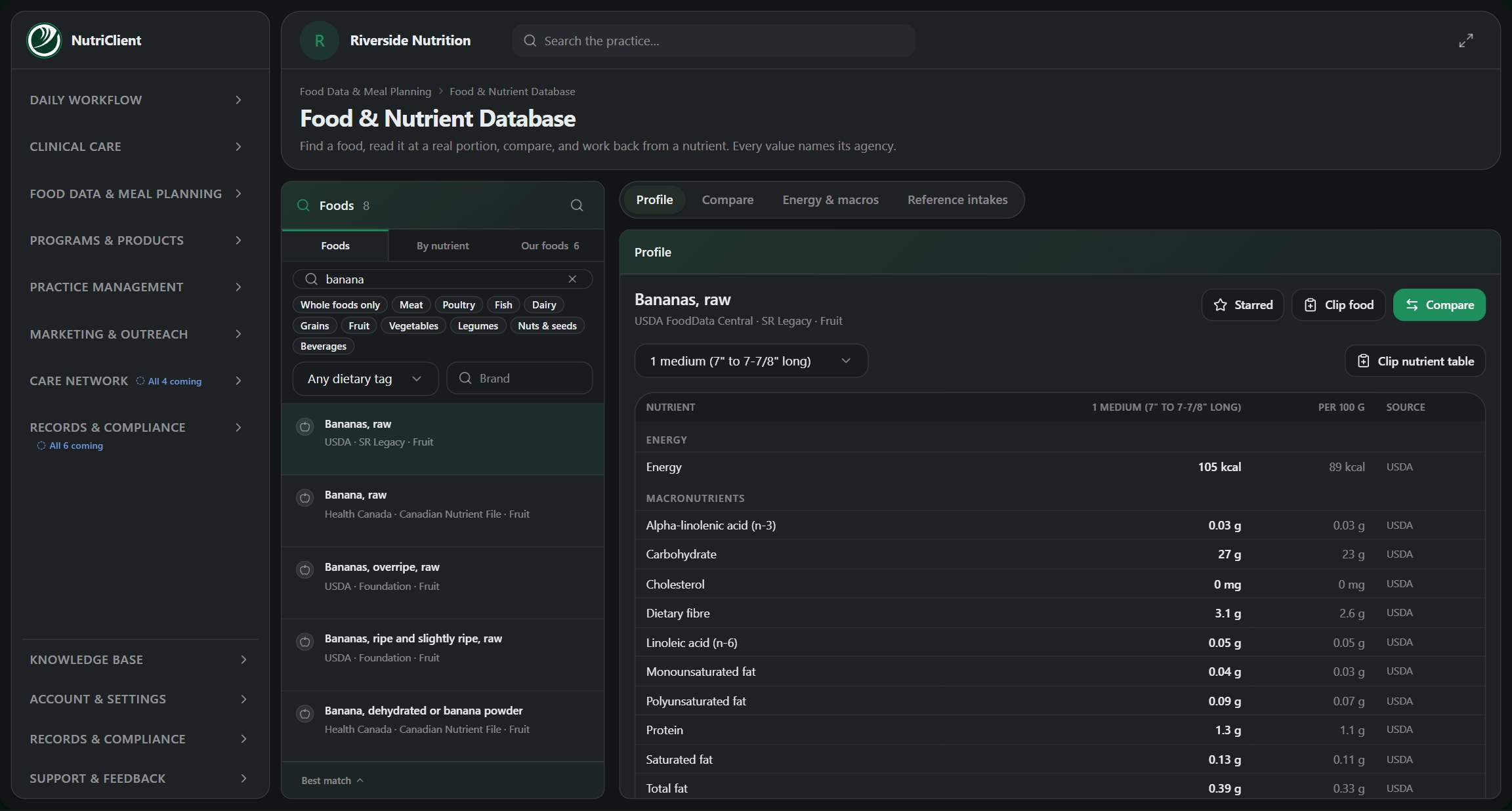
Task: Click the Search the practice field
Action: 714,41
